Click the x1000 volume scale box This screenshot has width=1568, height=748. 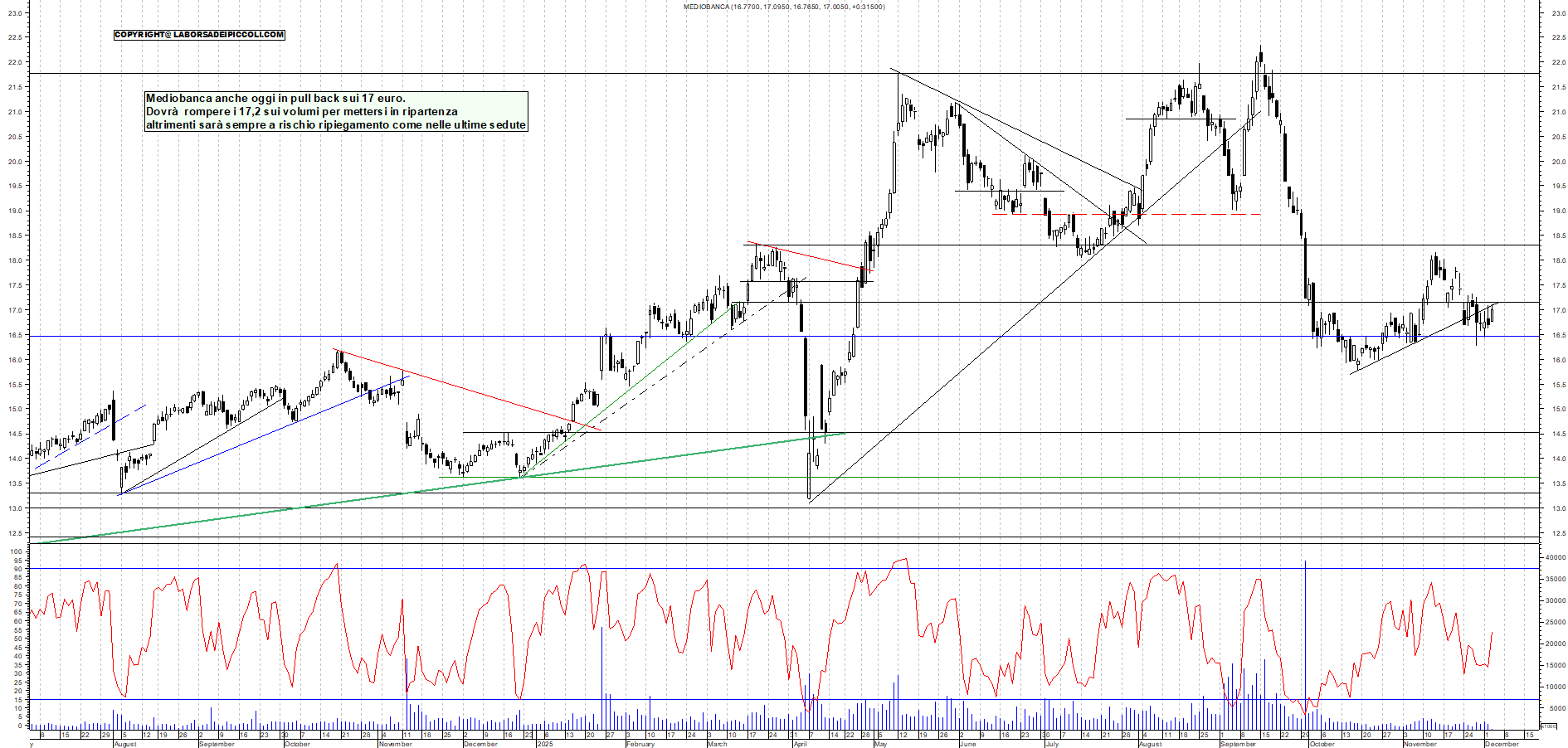(1548, 726)
